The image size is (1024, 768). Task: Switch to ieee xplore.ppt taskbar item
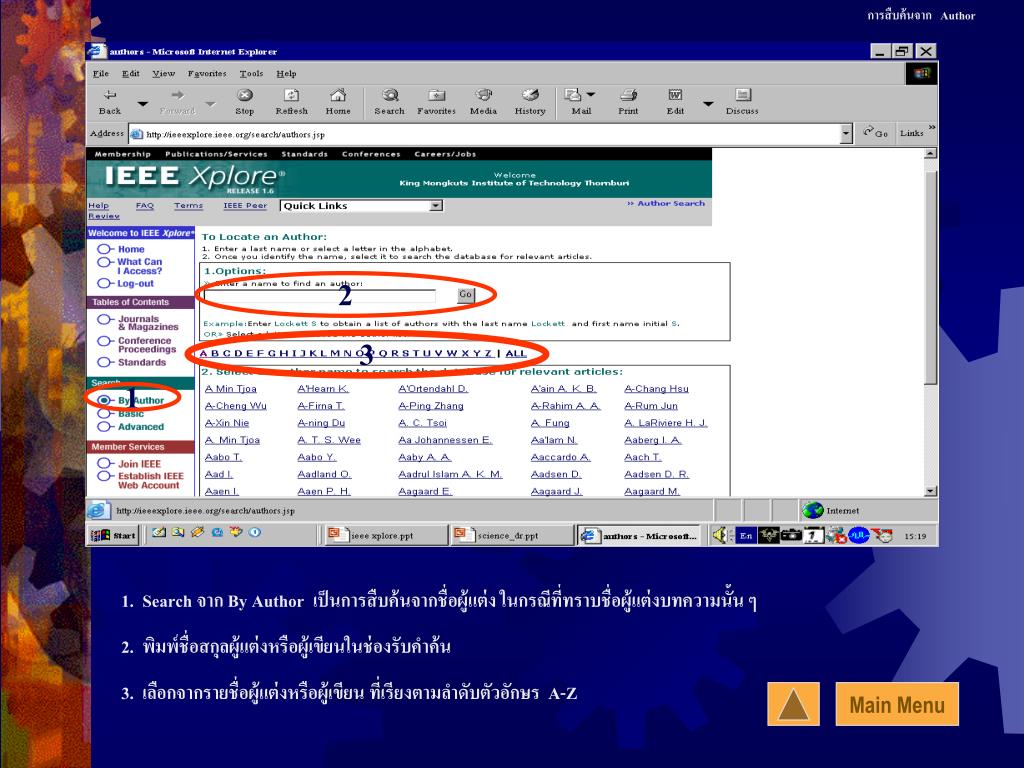(x=385, y=536)
